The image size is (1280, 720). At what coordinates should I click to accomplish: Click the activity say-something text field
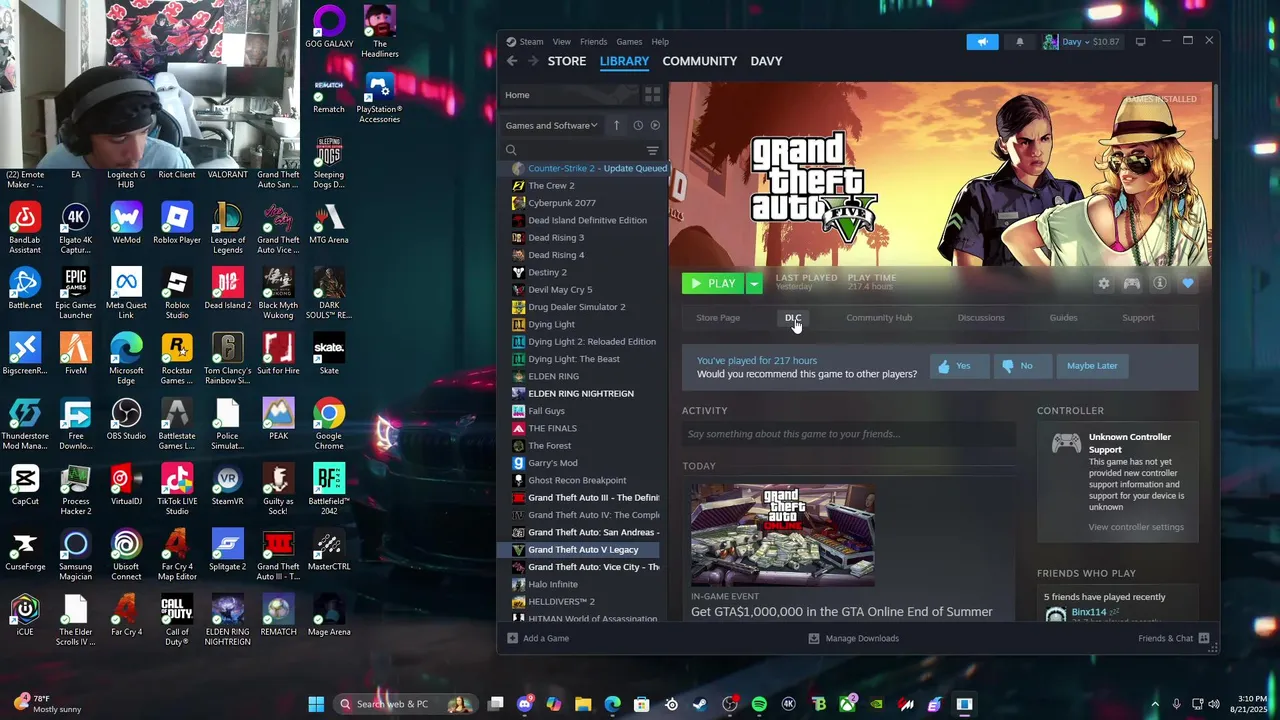(x=849, y=434)
